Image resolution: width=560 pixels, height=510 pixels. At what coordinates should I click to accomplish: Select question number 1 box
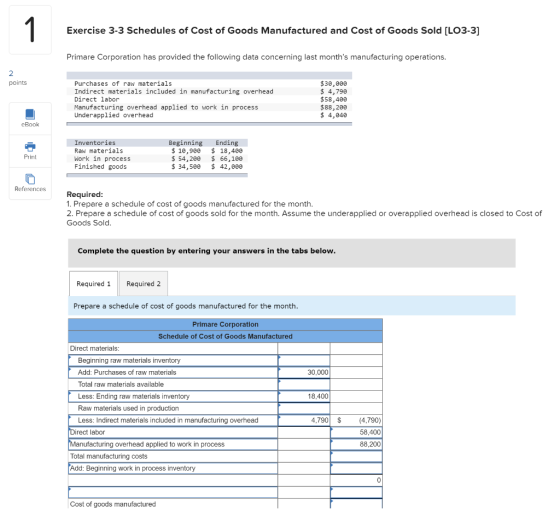click(30, 30)
